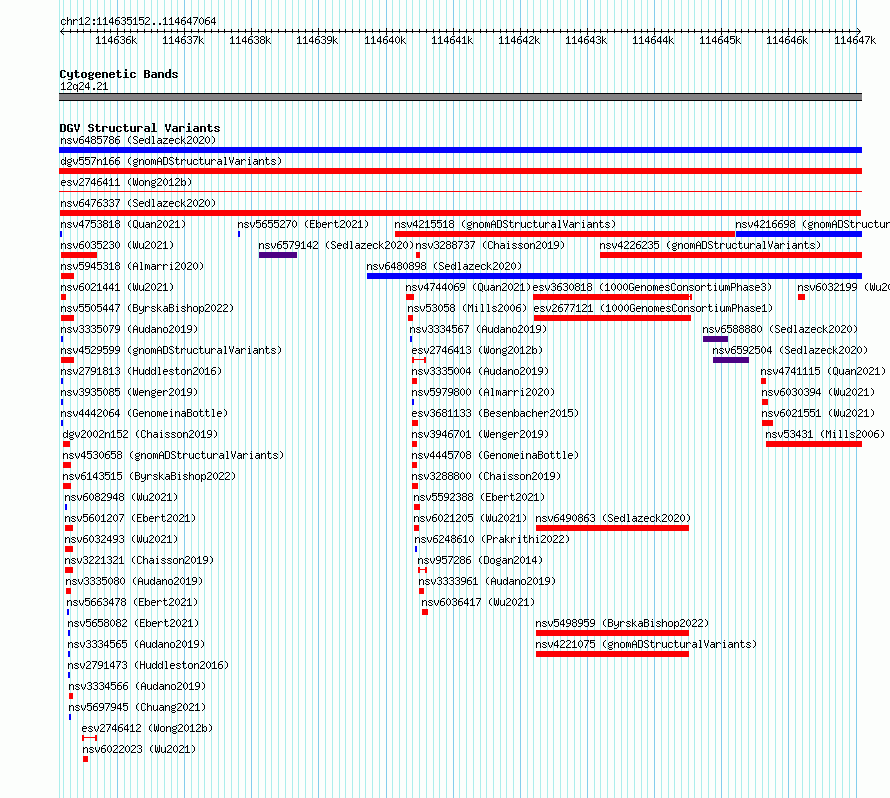Open nsv3935085 (Wenger2019) variant

tap(129, 392)
